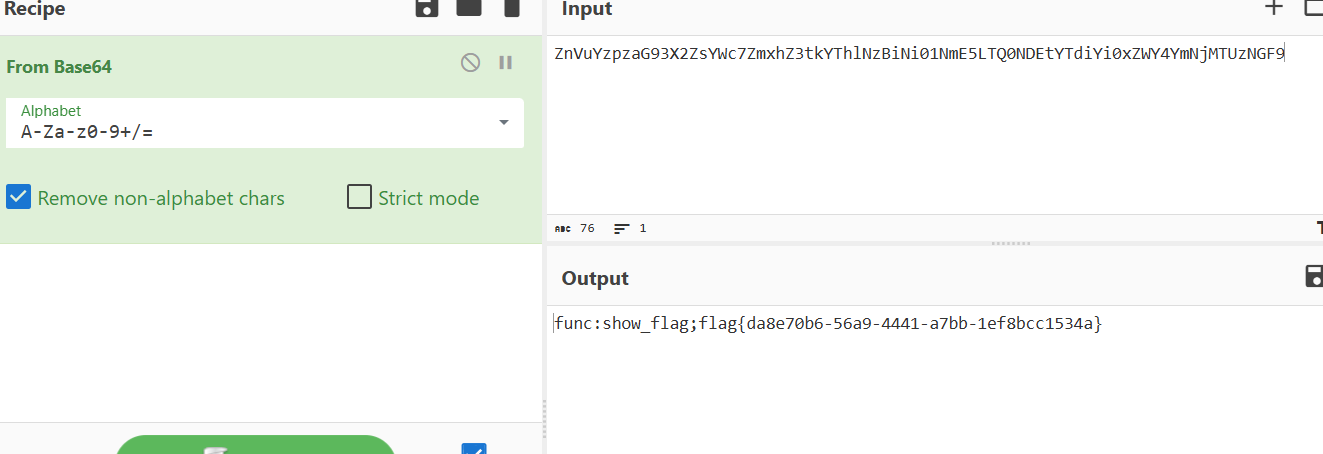Save output to file icon

tap(1314, 277)
